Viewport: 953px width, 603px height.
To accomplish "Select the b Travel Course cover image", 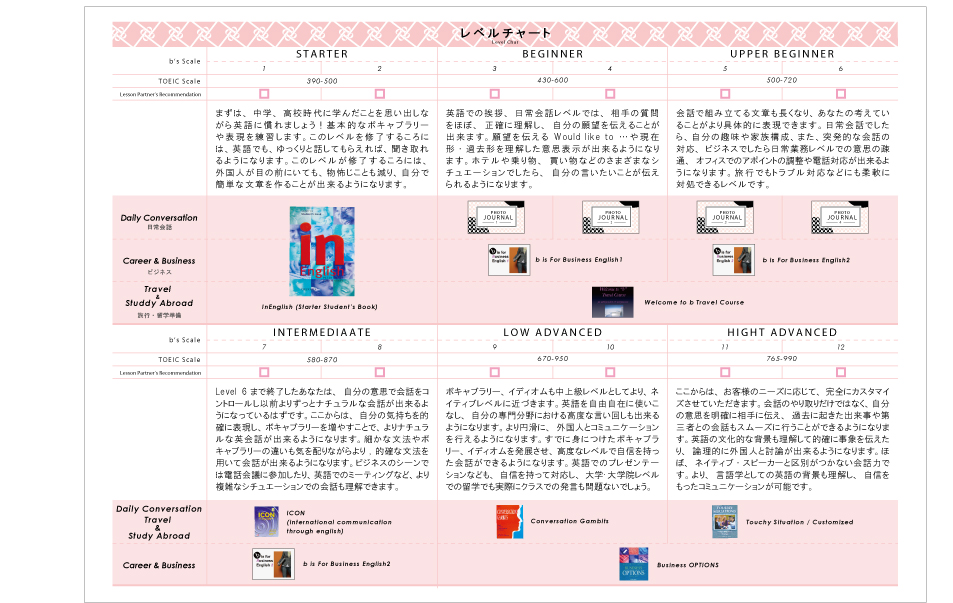I will [613, 302].
